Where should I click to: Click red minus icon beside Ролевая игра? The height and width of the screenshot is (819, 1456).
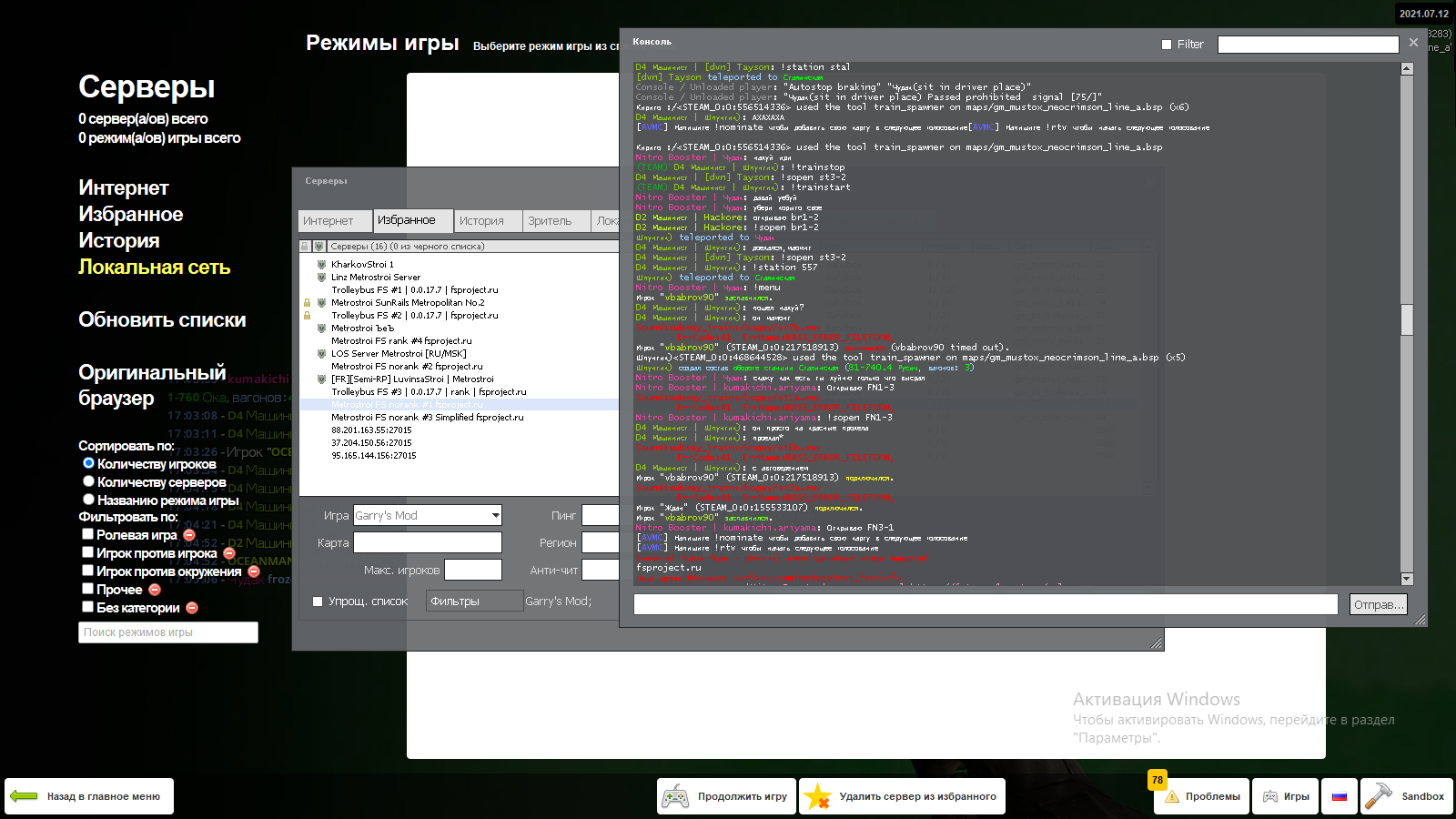189,535
